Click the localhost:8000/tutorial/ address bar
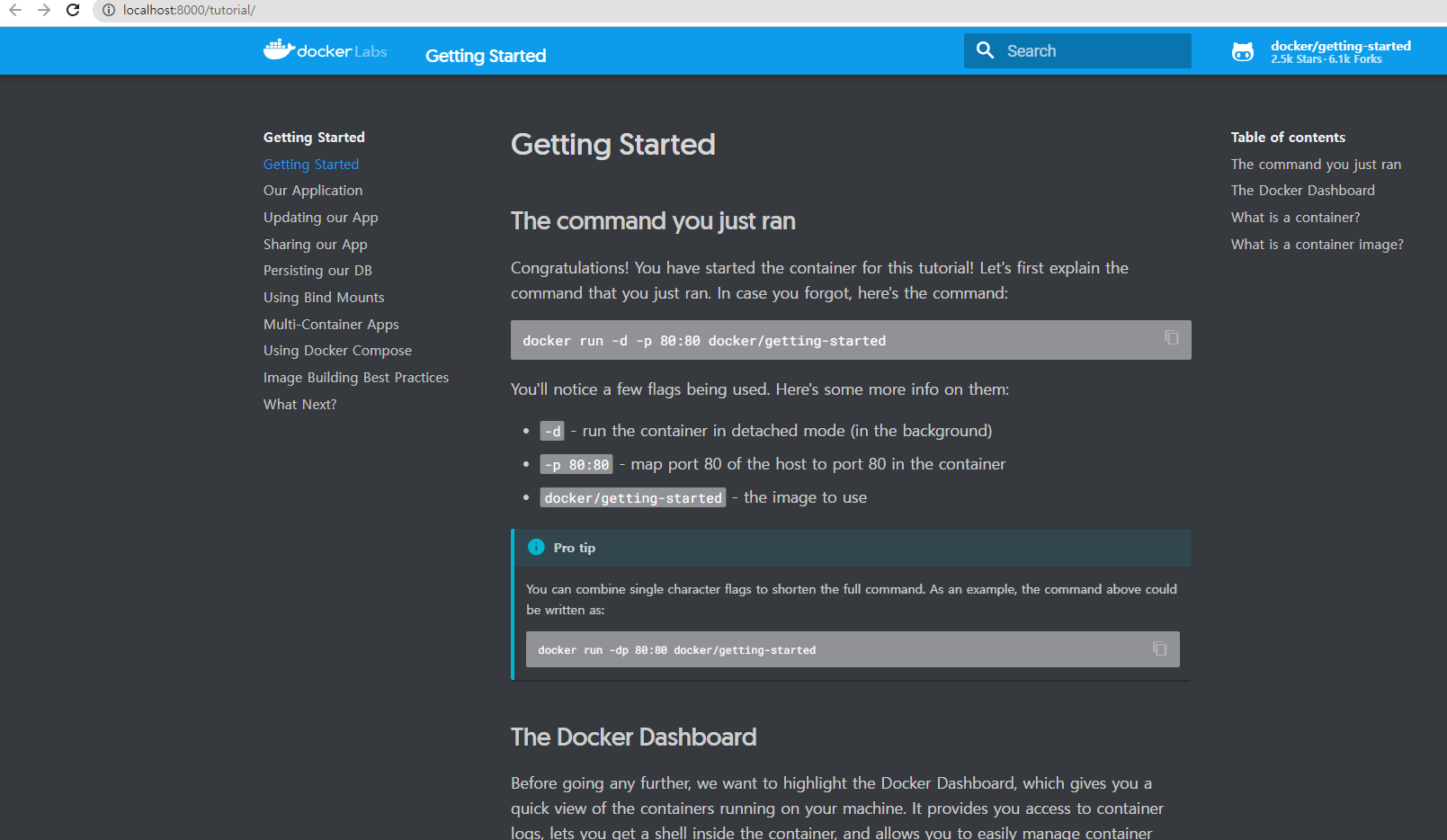This screenshot has height=840, width=1447. click(189, 10)
